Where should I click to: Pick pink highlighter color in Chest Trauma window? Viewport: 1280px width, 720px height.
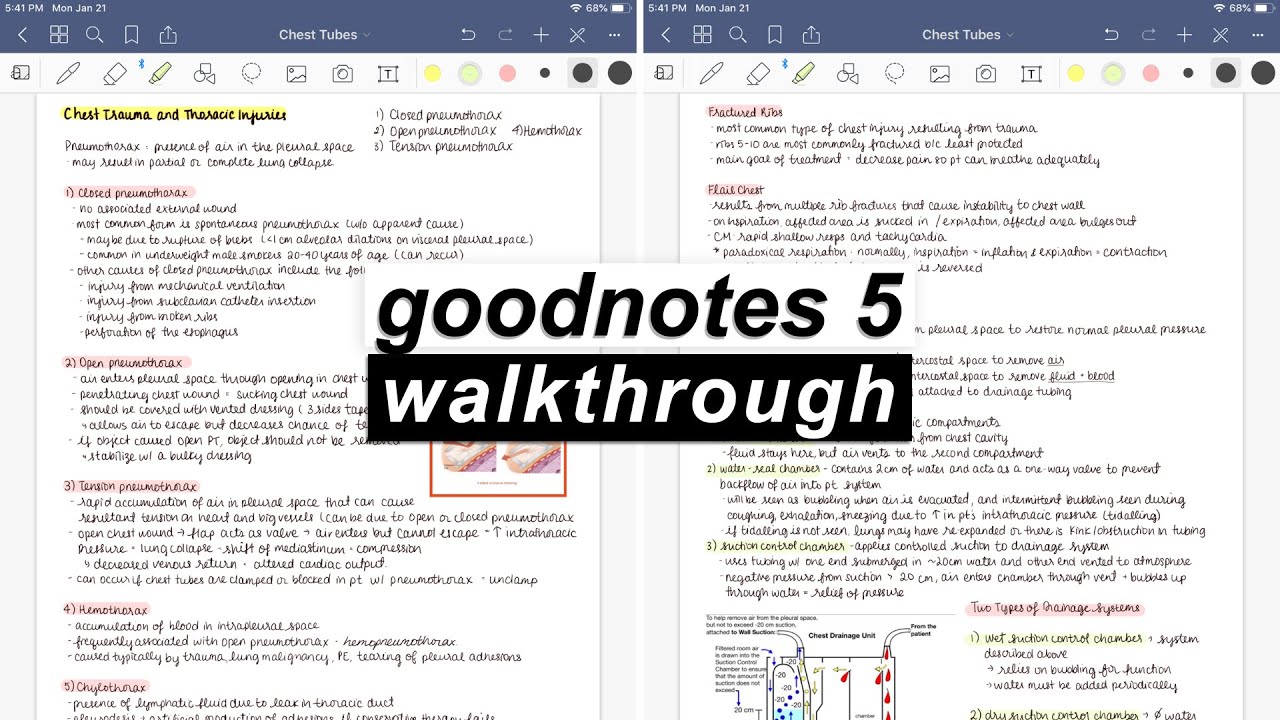[x=507, y=73]
